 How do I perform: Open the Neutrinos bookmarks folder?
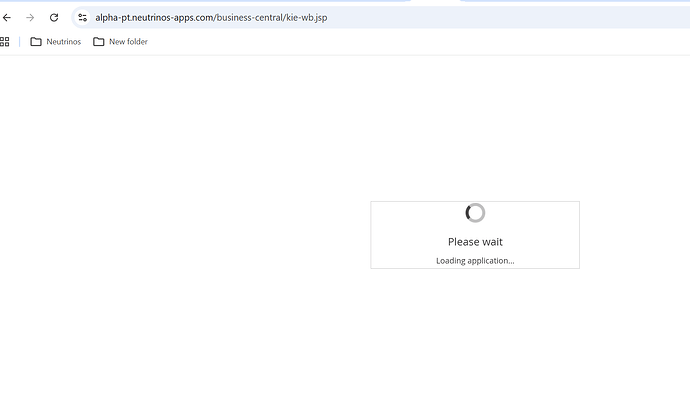coord(55,42)
